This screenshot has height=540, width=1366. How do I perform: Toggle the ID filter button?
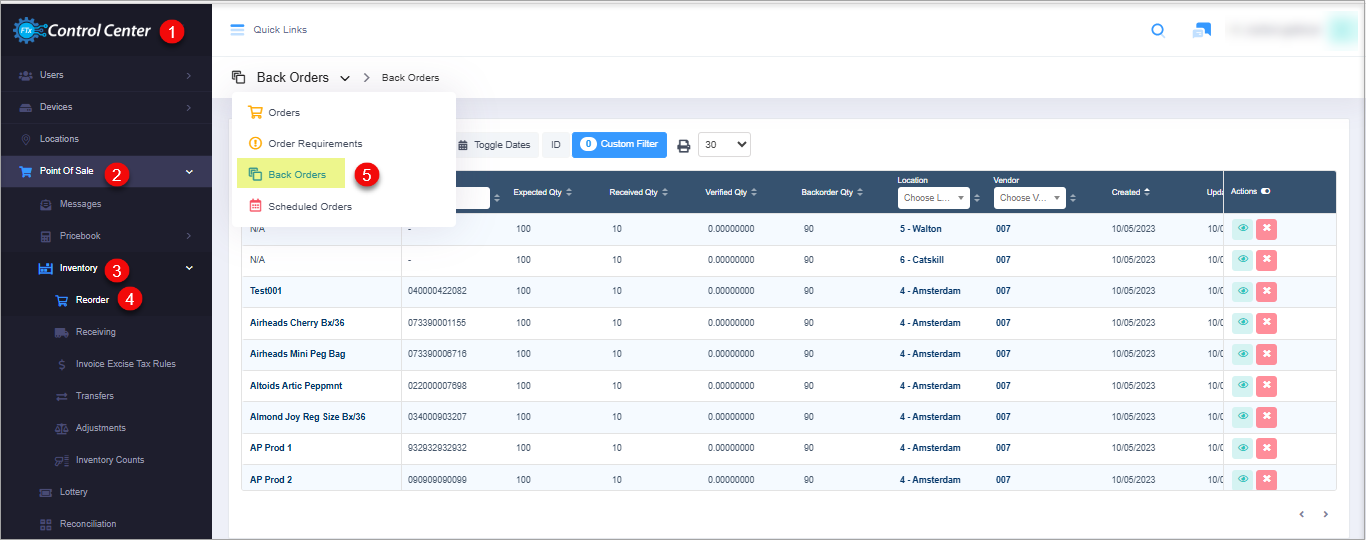pos(555,145)
